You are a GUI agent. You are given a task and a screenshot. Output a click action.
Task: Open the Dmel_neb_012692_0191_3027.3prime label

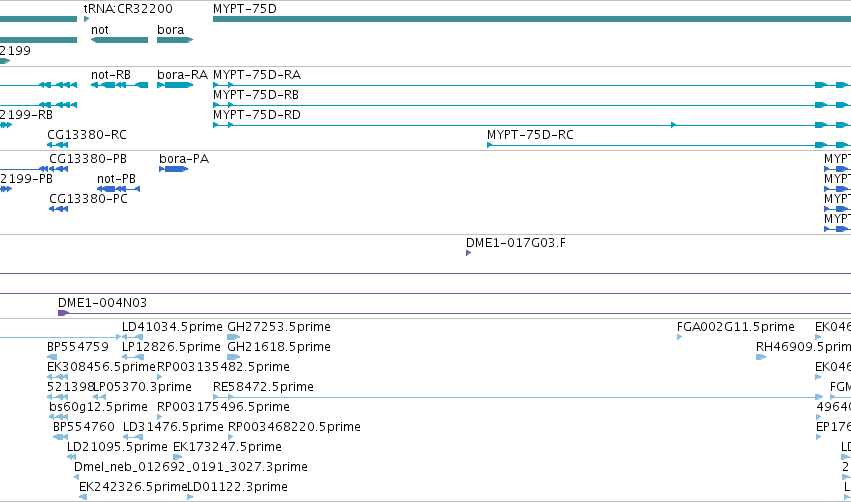pos(191,467)
